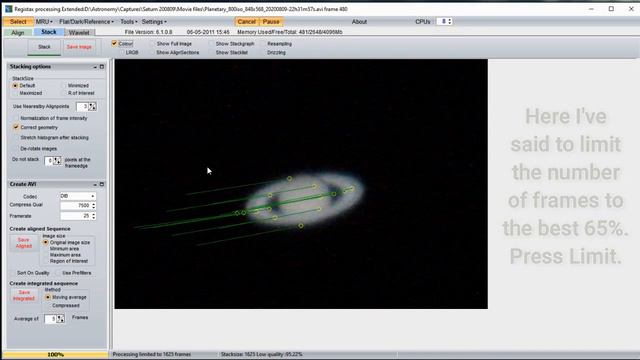Click the File Version text
The height and width of the screenshot is (360, 640).
point(149,32)
